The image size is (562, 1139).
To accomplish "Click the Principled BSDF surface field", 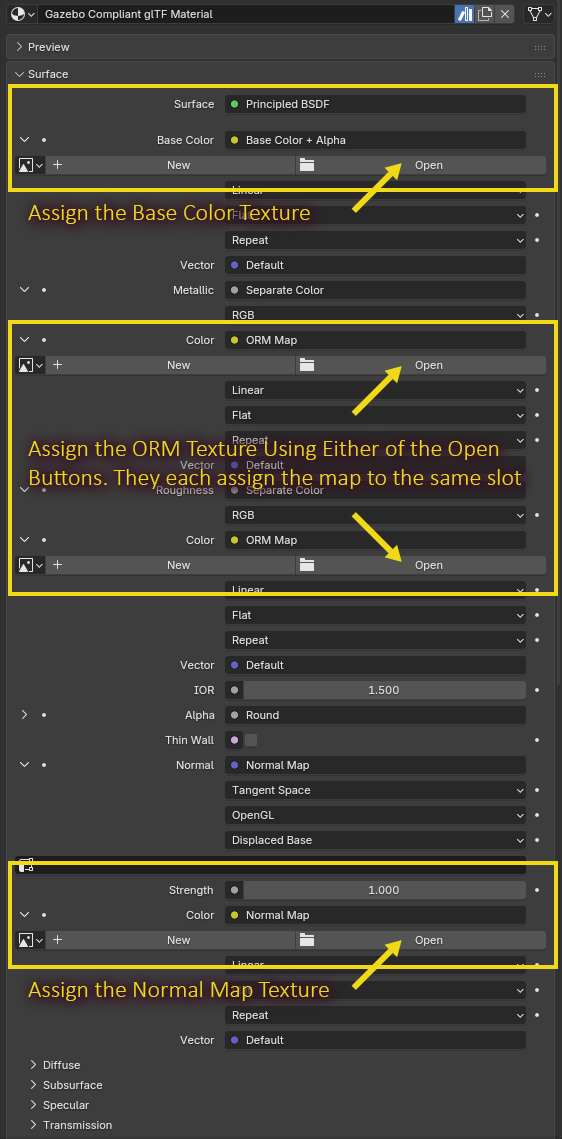I will pyautogui.click(x=375, y=104).
